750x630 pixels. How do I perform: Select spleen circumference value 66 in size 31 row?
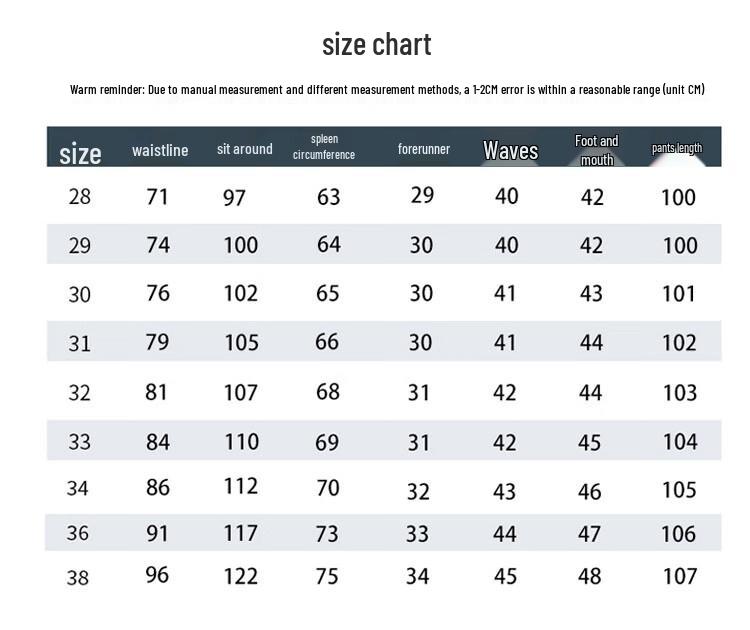point(327,342)
